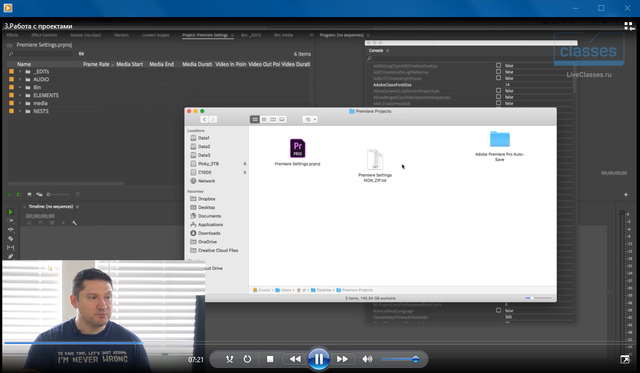The height and width of the screenshot is (373, 640).
Task: Sort by the Media Start column header
Action: (129, 64)
